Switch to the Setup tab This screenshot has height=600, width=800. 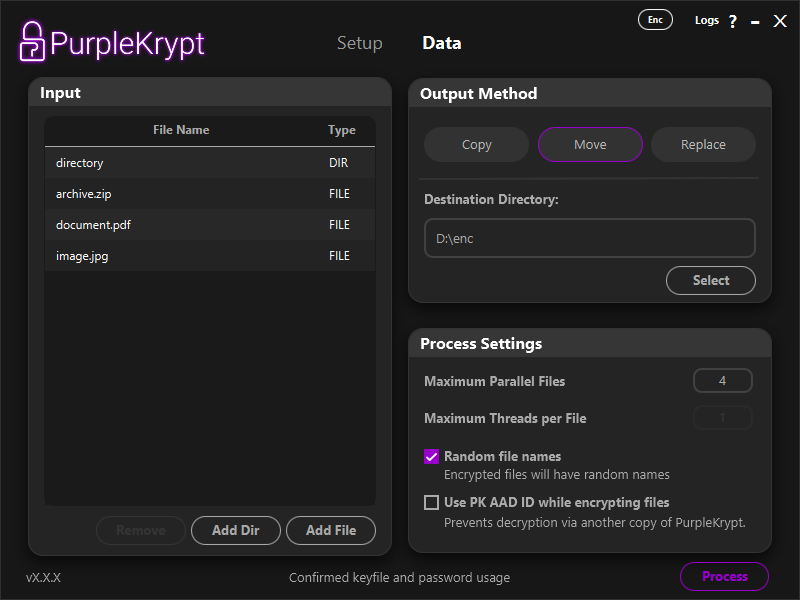pyautogui.click(x=359, y=43)
